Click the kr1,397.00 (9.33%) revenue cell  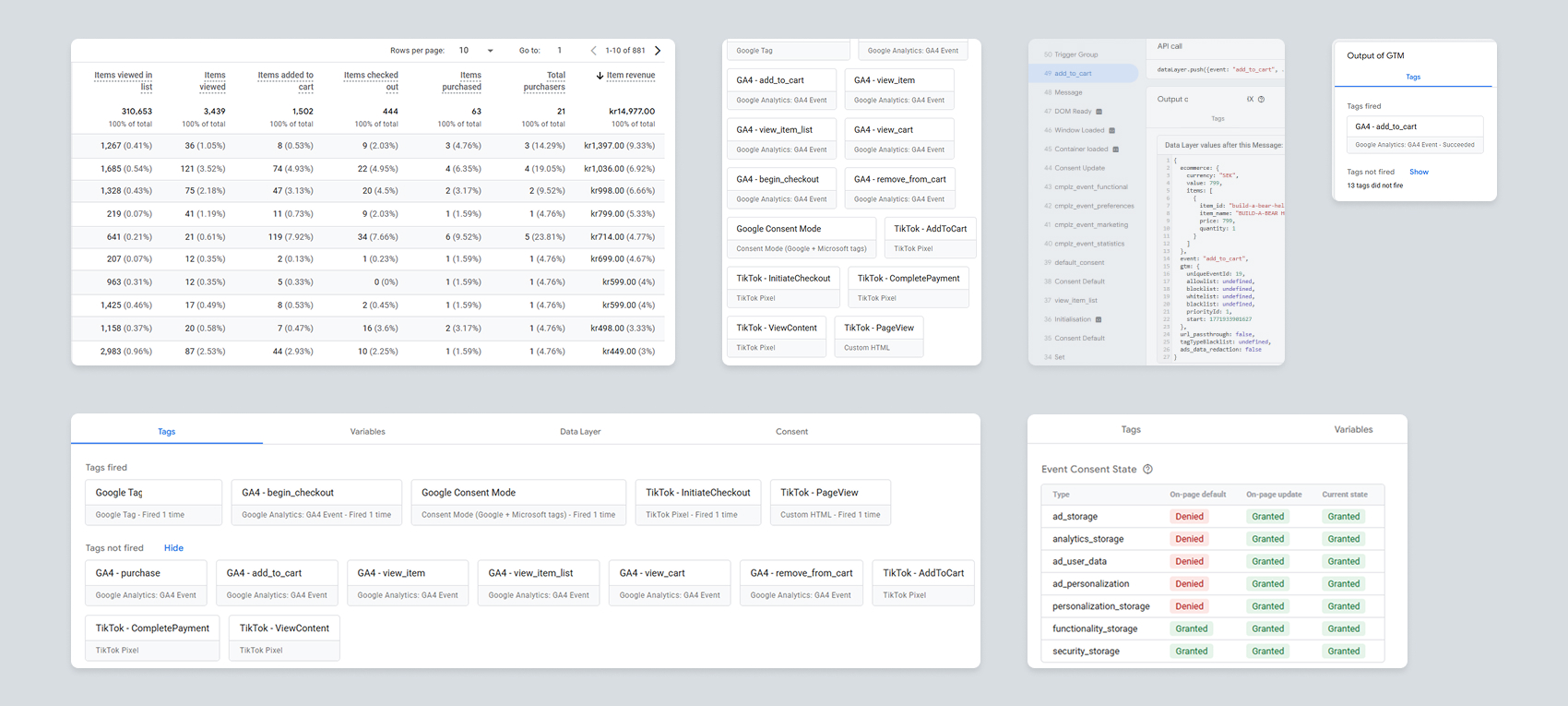[x=619, y=146]
